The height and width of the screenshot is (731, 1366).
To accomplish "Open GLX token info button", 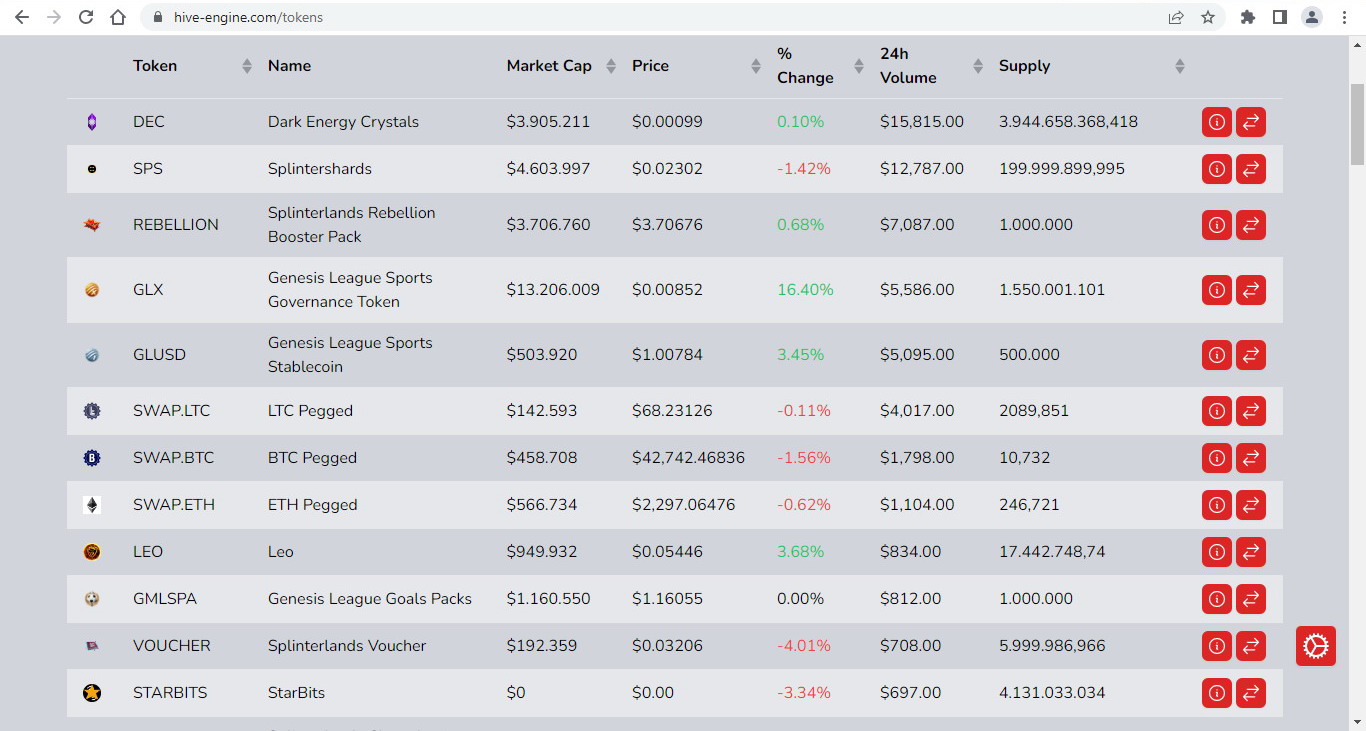I will (x=1217, y=290).
